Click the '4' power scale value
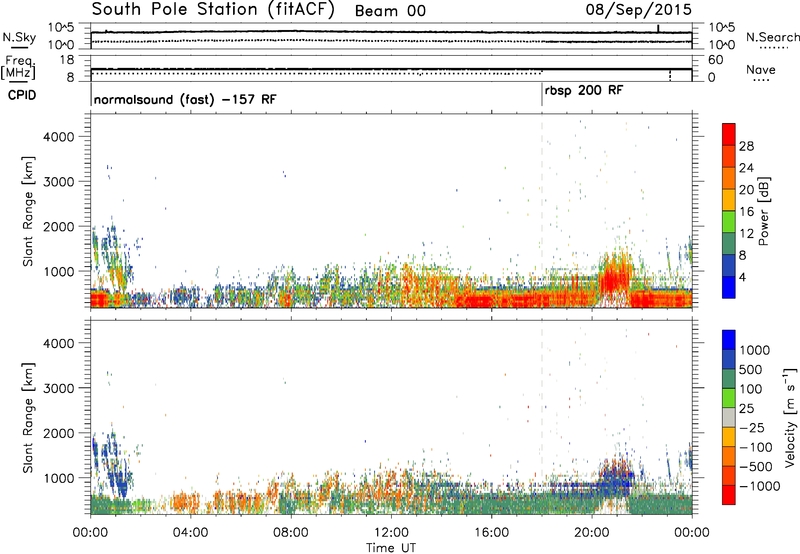Image resolution: width=800 pixels, height=554 pixels. tap(742, 278)
